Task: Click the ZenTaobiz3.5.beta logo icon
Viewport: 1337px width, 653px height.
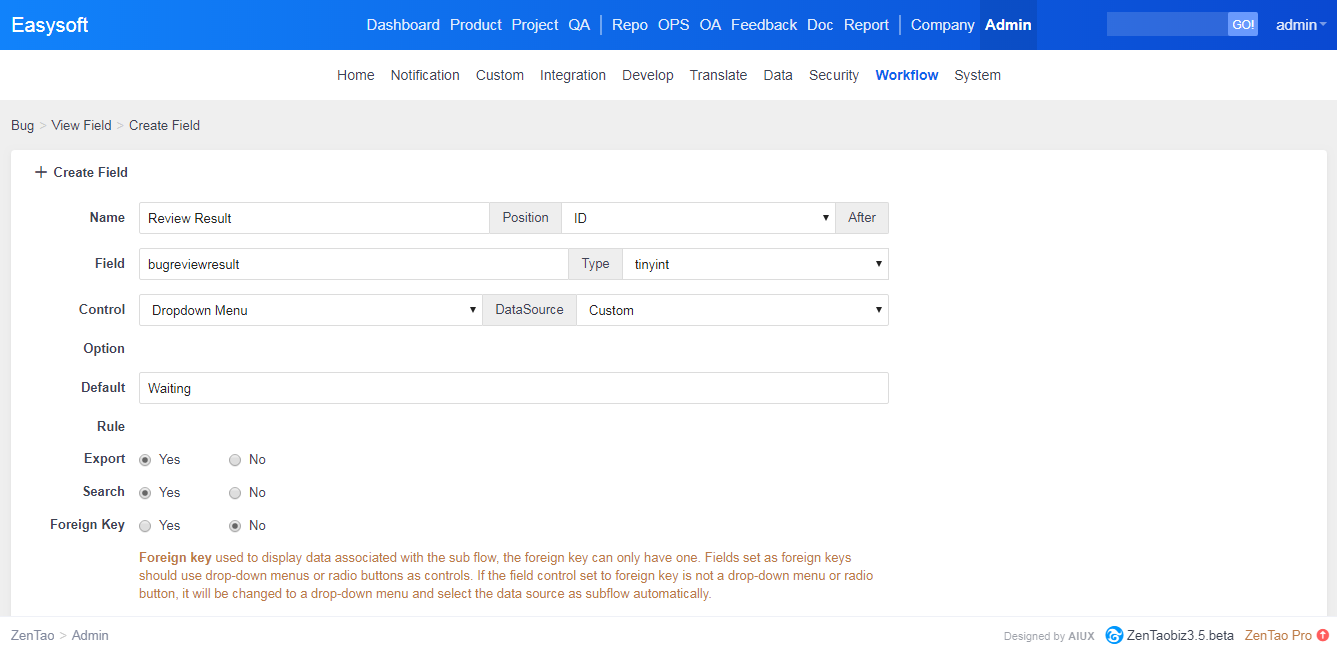Action: pyautogui.click(x=1114, y=635)
